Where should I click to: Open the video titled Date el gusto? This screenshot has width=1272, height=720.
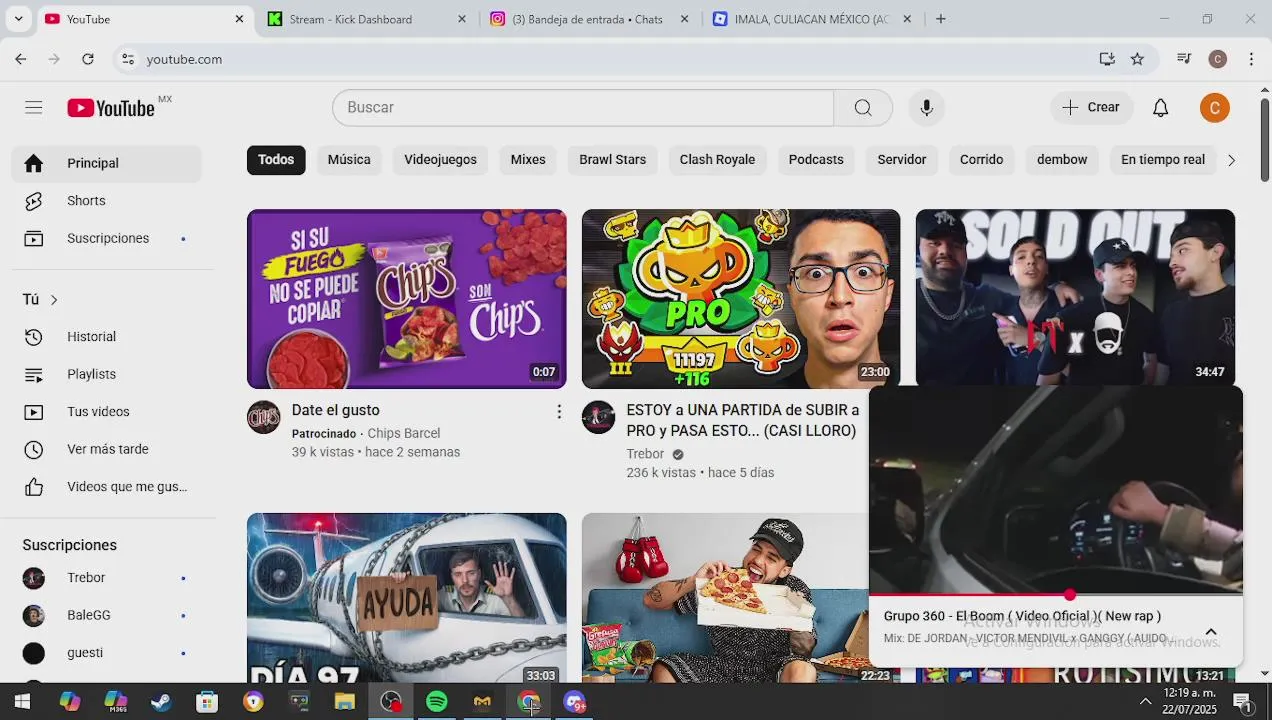[335, 410]
